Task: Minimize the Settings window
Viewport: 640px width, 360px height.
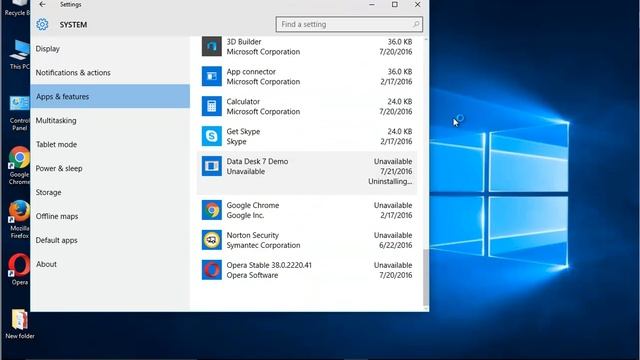Action: tap(371, 4)
